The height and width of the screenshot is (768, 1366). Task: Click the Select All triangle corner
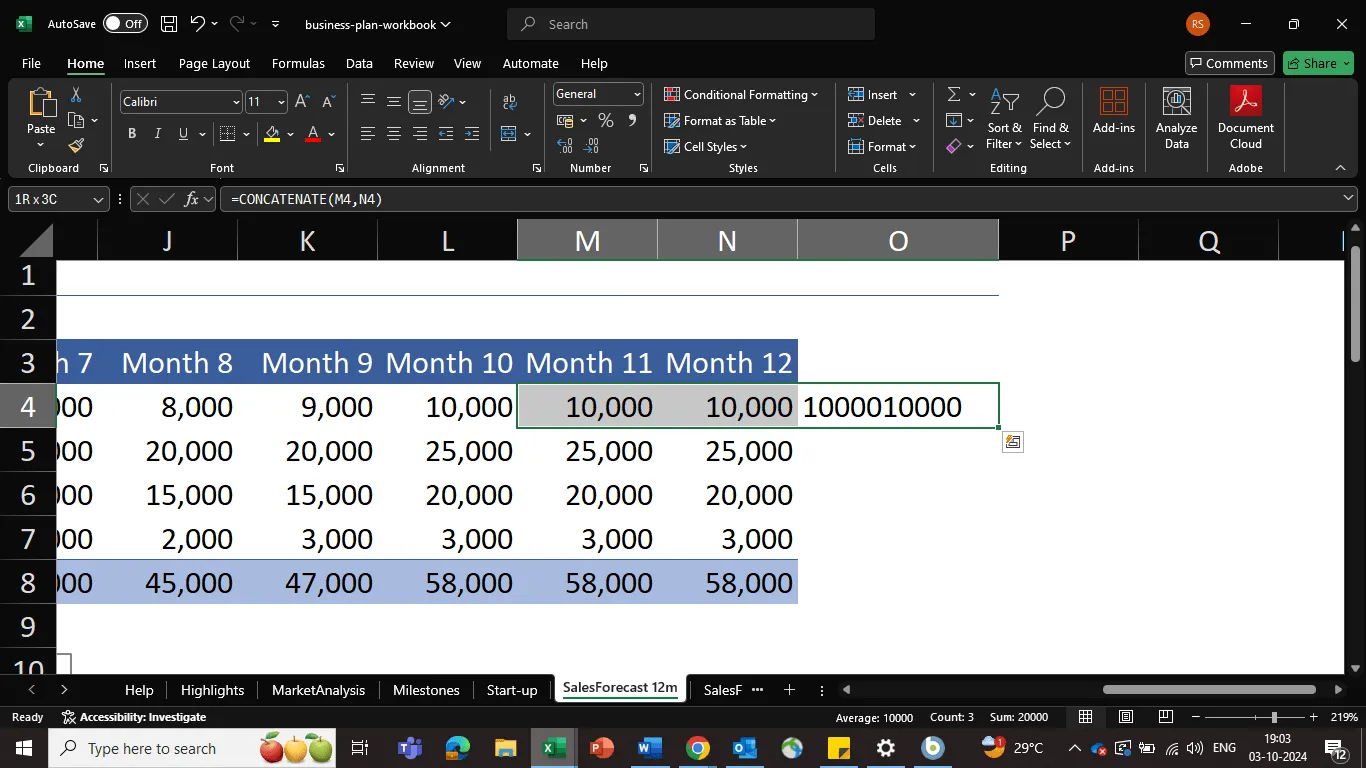36,240
